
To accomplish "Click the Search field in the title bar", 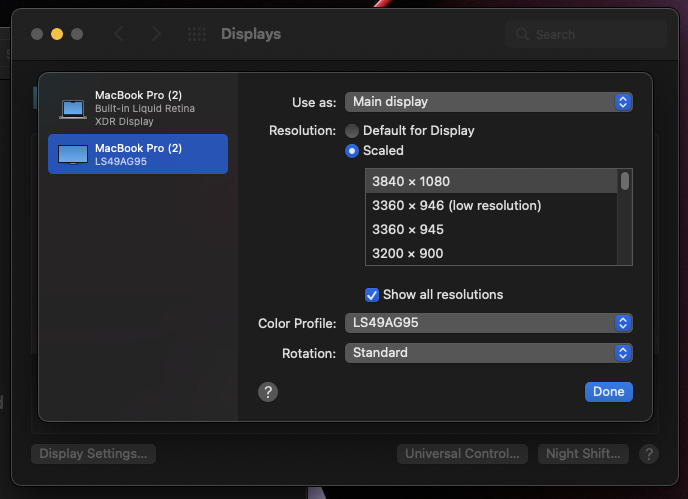I will 586,34.
